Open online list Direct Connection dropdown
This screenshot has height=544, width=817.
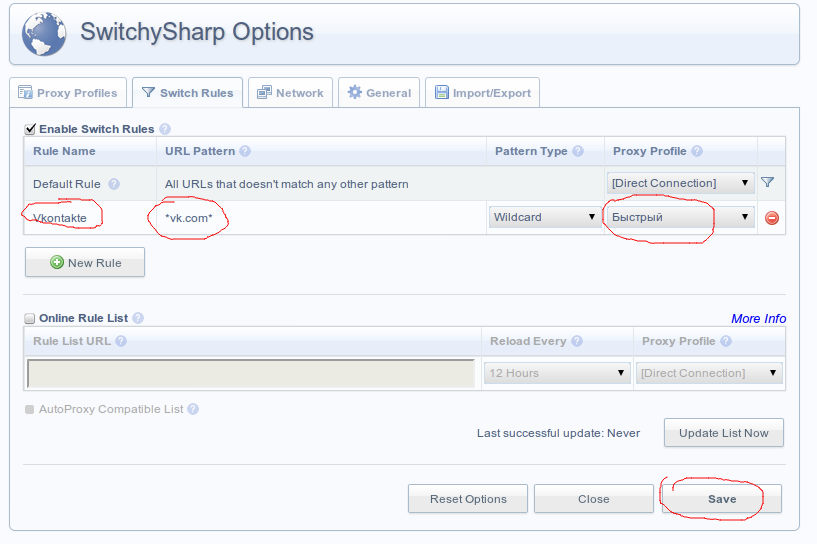(709, 373)
